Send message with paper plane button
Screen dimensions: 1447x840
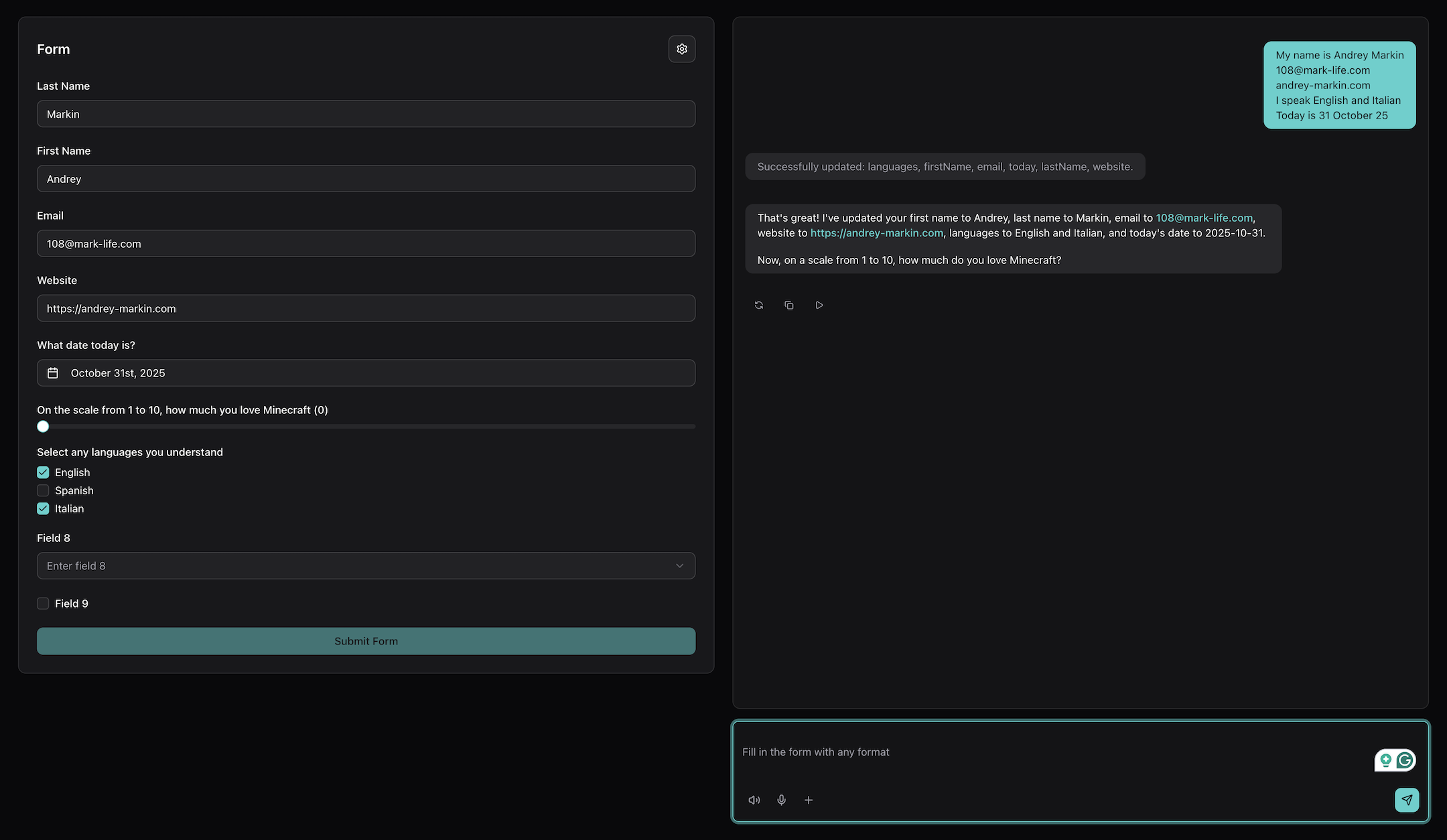click(1406, 800)
